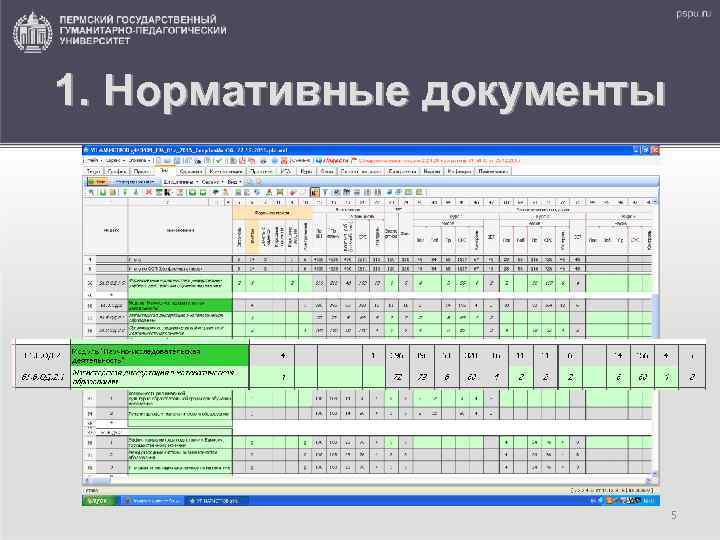Viewport: 720px width, 540px height.
Task: Switch to the Титул tab
Action: 94,172
